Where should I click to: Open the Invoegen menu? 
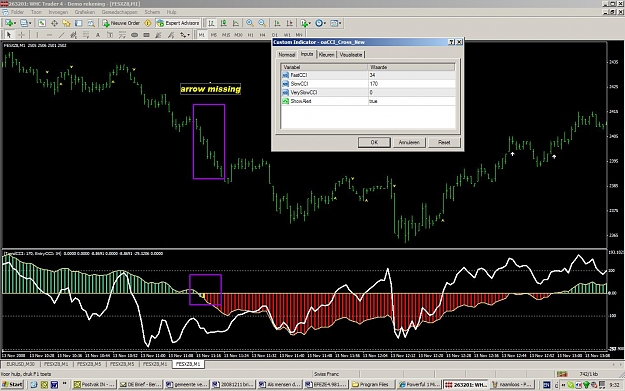(58, 12)
